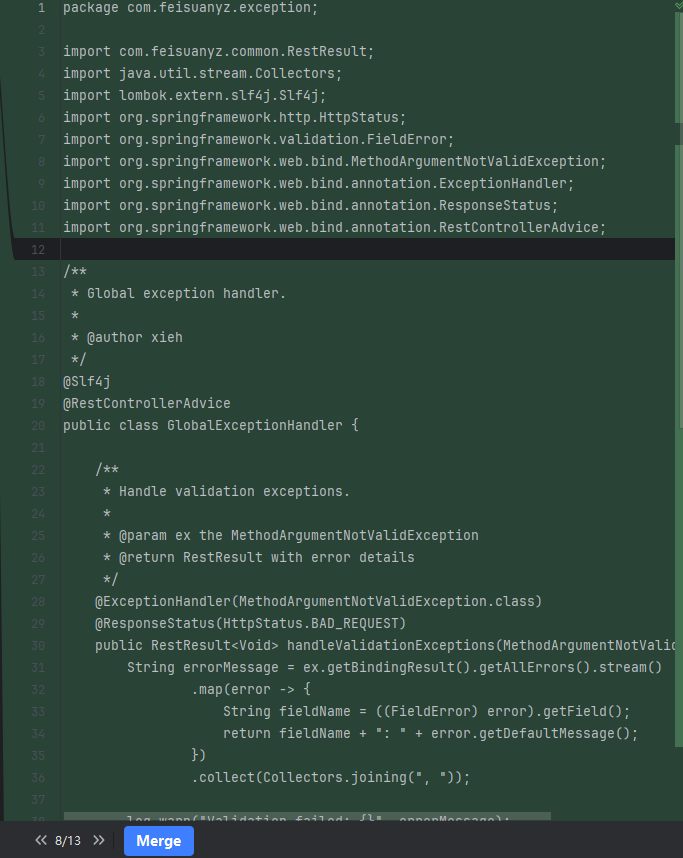Click the @RestControllerAdvice annotation on line 19
The image size is (683, 858).
click(146, 403)
